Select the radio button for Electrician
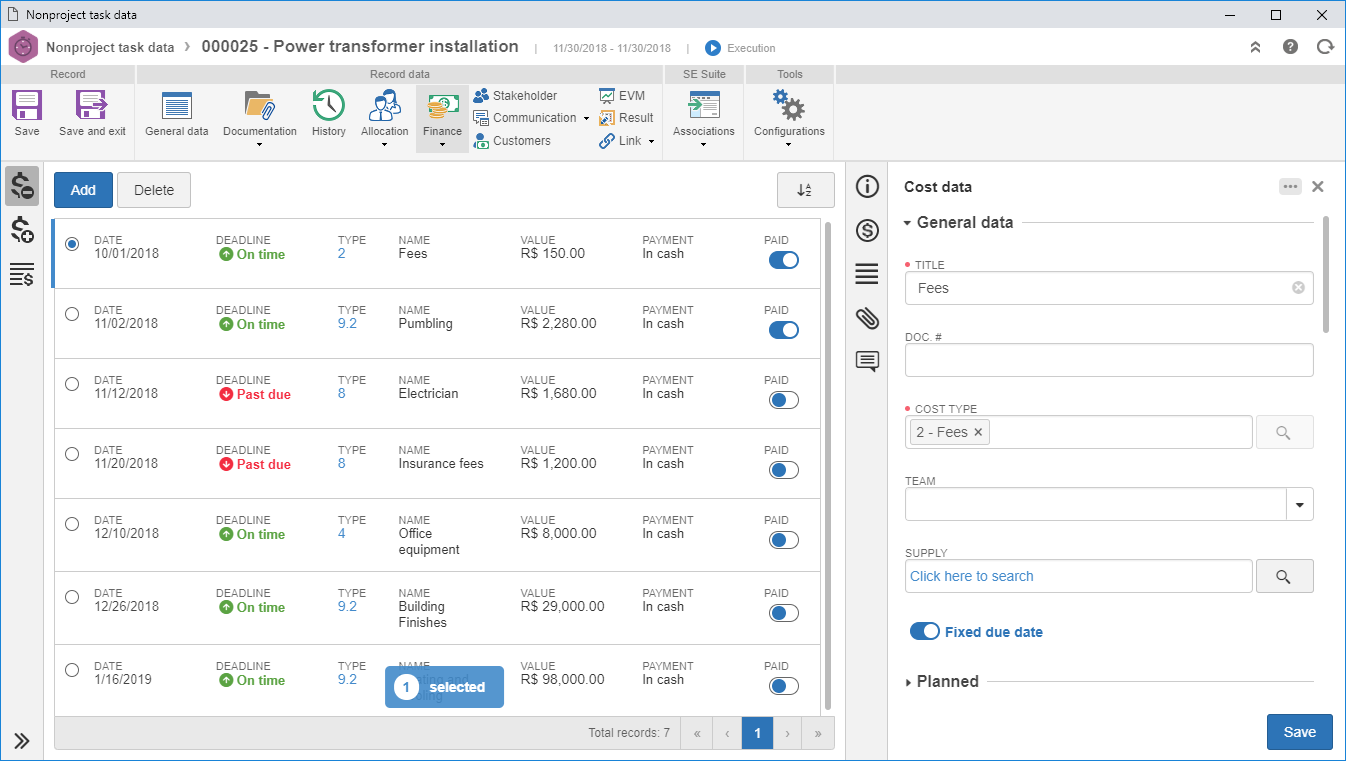Viewport: 1346px width, 761px height. click(x=72, y=384)
